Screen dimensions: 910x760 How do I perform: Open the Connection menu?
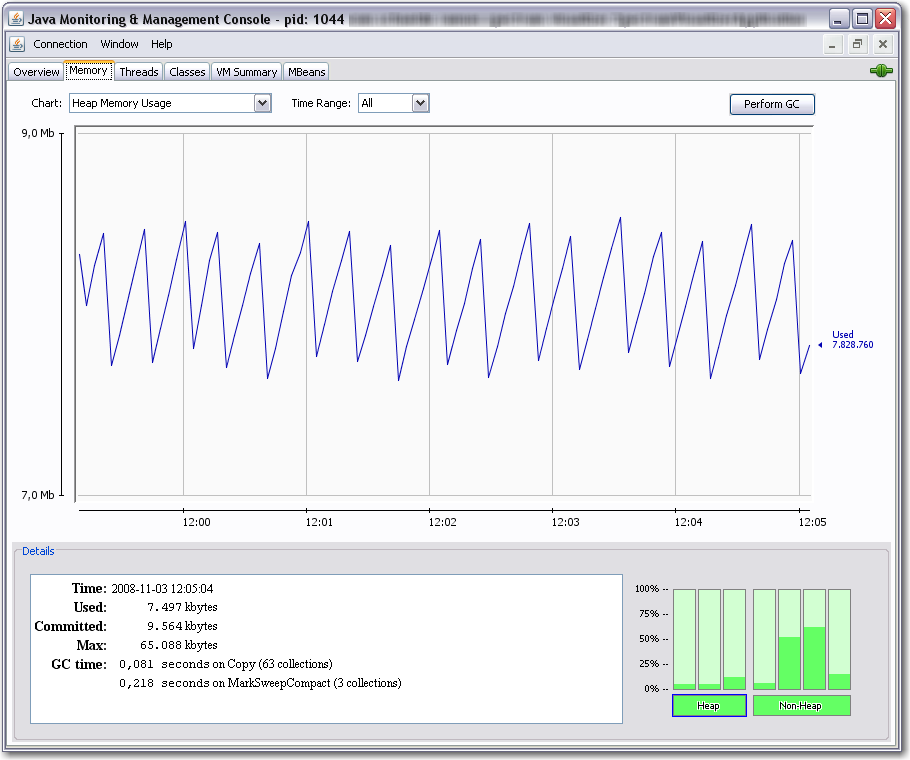[60, 44]
